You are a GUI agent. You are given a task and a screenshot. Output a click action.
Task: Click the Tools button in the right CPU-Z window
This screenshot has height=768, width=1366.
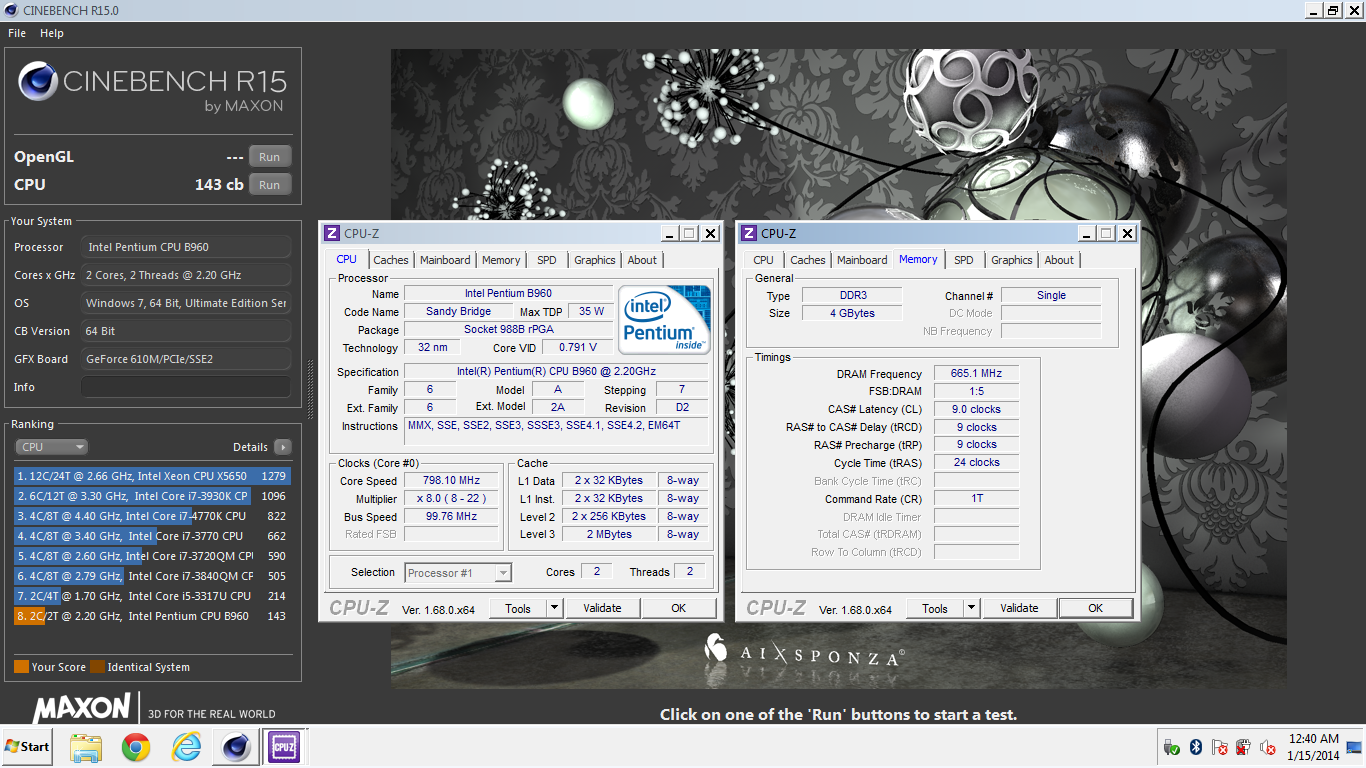point(935,608)
